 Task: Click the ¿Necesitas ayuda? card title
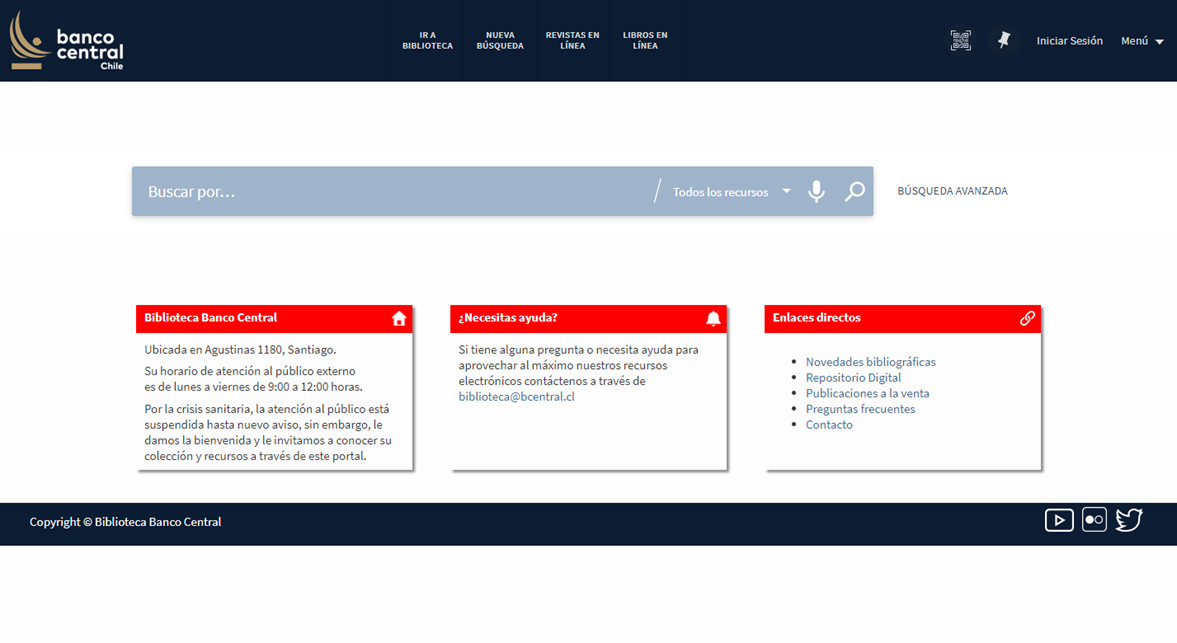[x=507, y=318]
